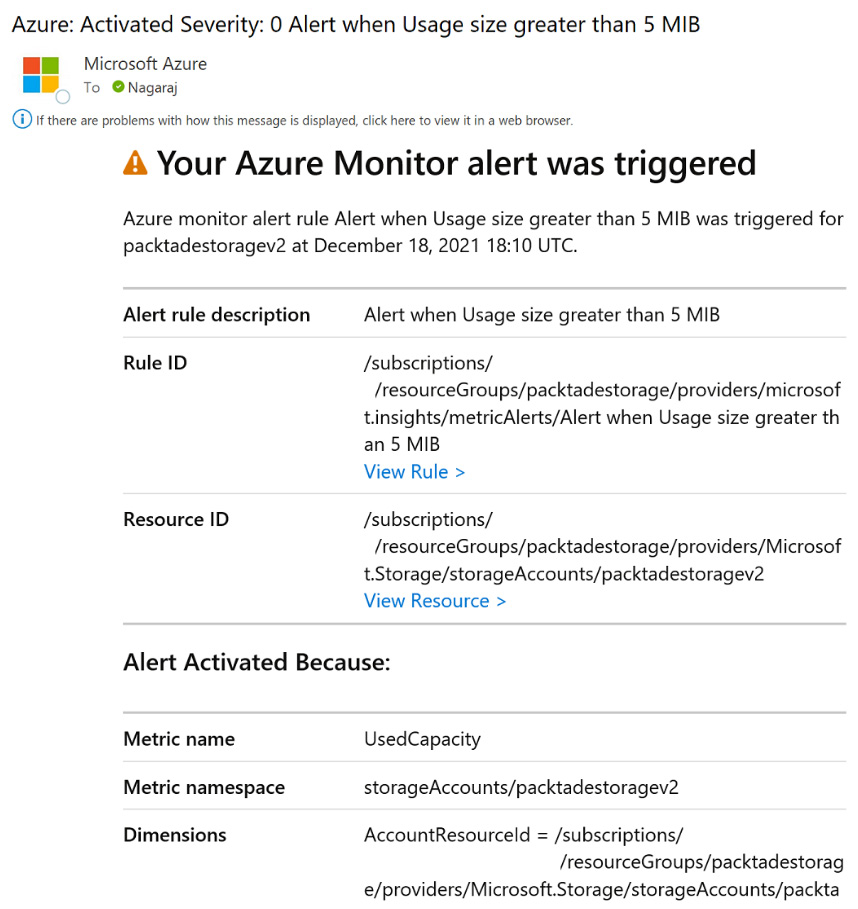Image resolution: width=858 pixels, height=909 pixels.
Task: Click the UsedCapacity metric value
Action: point(422,740)
